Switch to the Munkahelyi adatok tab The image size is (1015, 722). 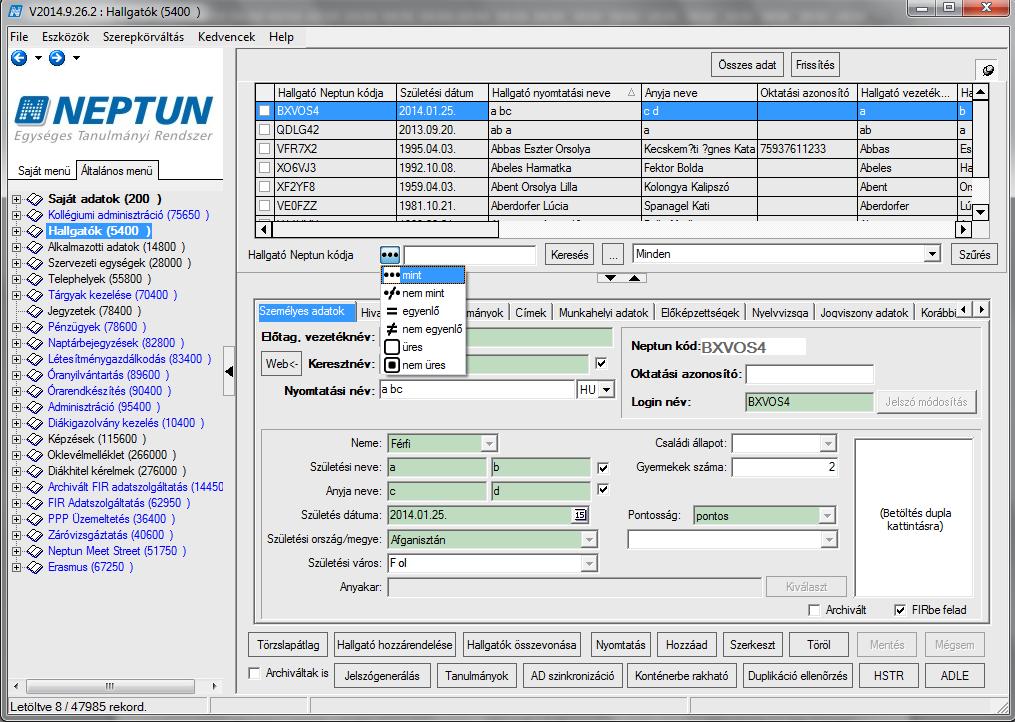click(x=603, y=313)
